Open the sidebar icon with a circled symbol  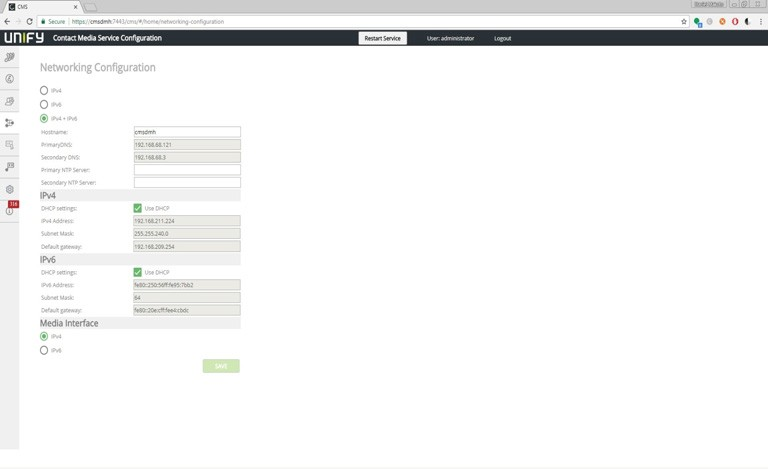click(9, 79)
